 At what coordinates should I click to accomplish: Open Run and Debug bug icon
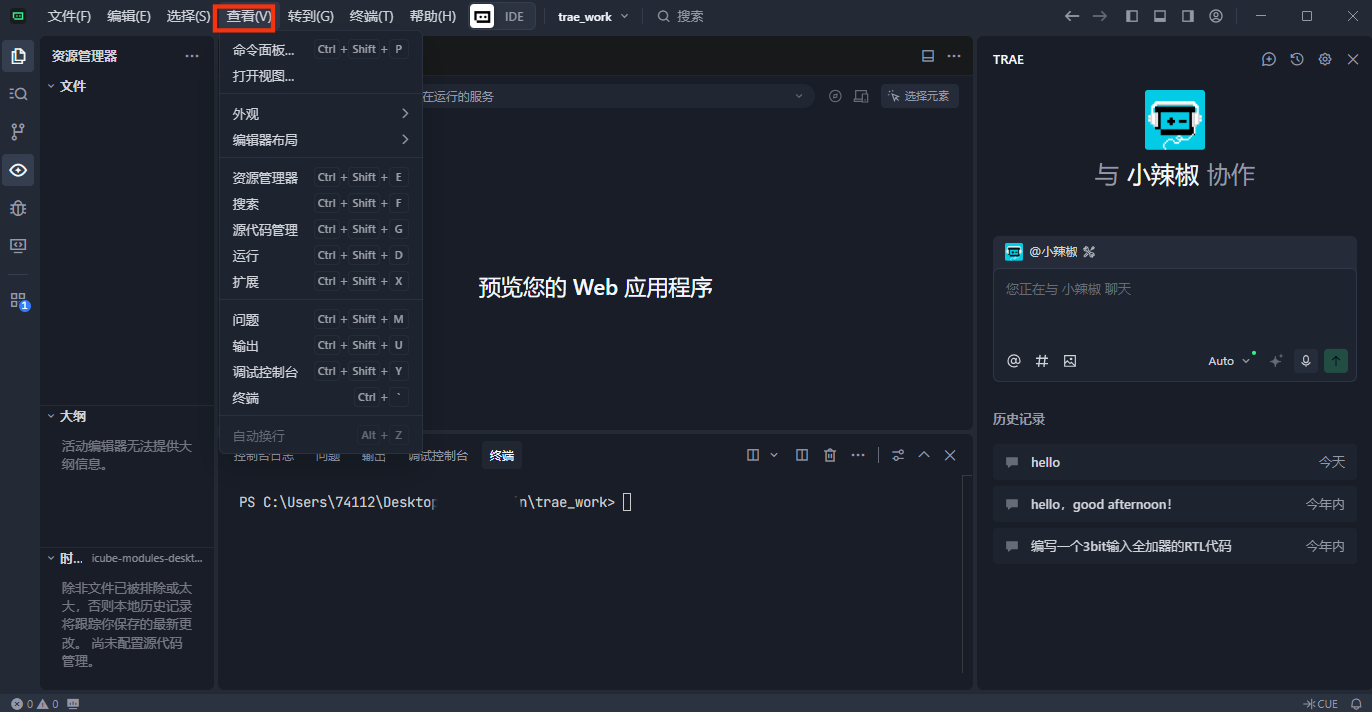(x=18, y=208)
